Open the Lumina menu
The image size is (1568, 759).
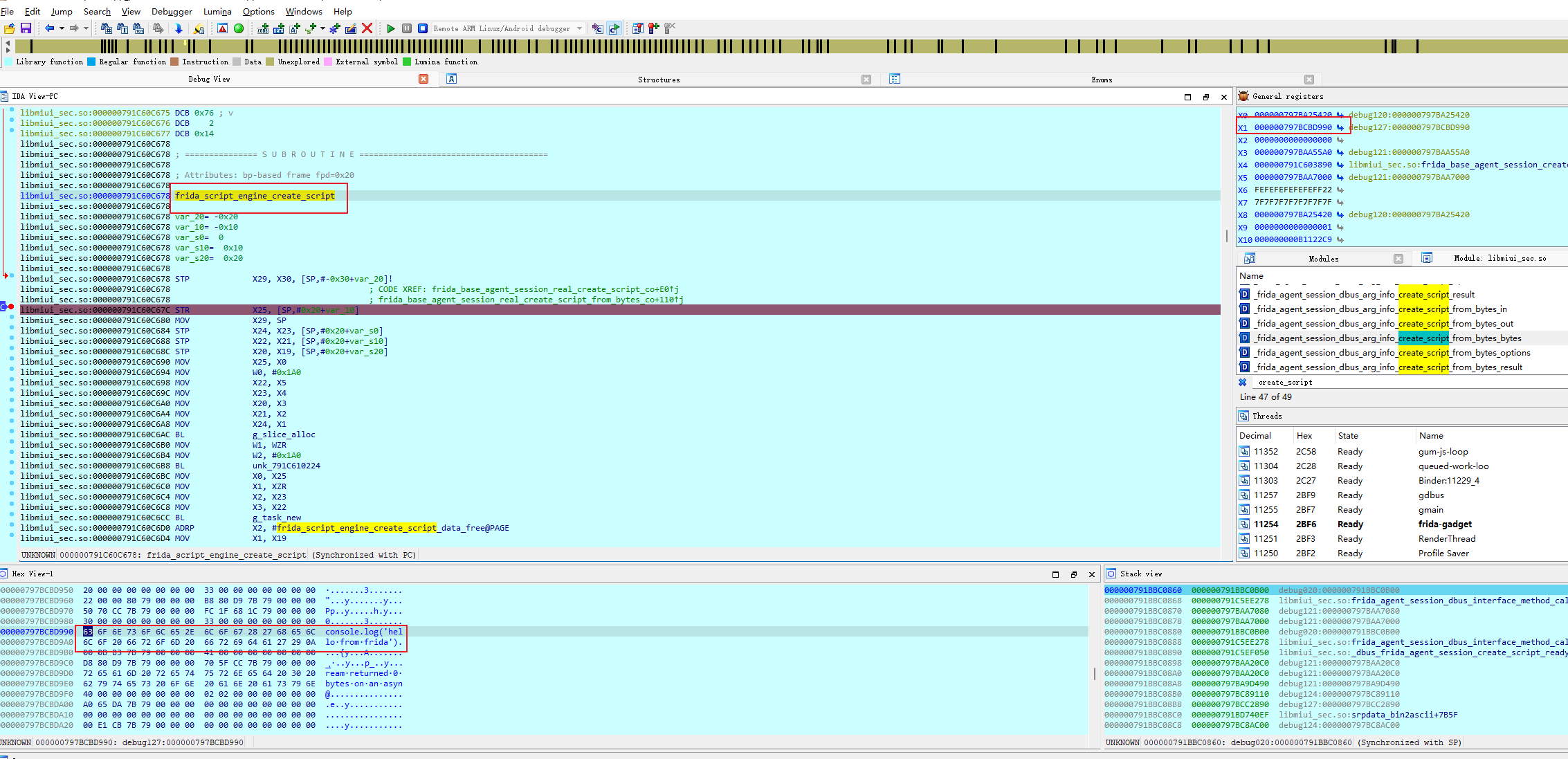(x=217, y=11)
